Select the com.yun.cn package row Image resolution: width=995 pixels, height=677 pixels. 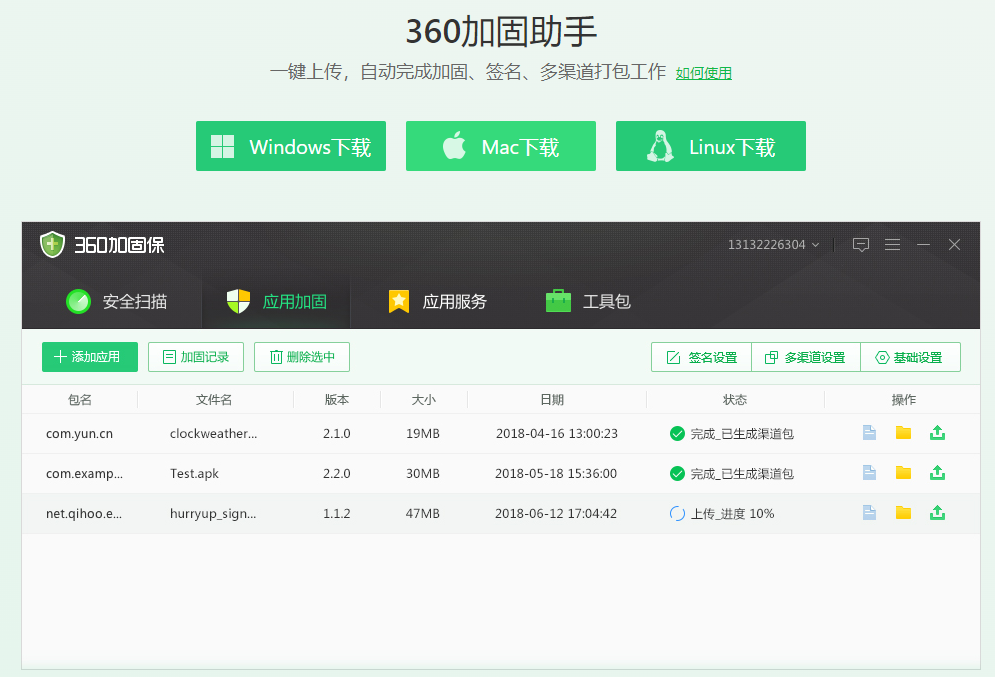[x=501, y=433]
